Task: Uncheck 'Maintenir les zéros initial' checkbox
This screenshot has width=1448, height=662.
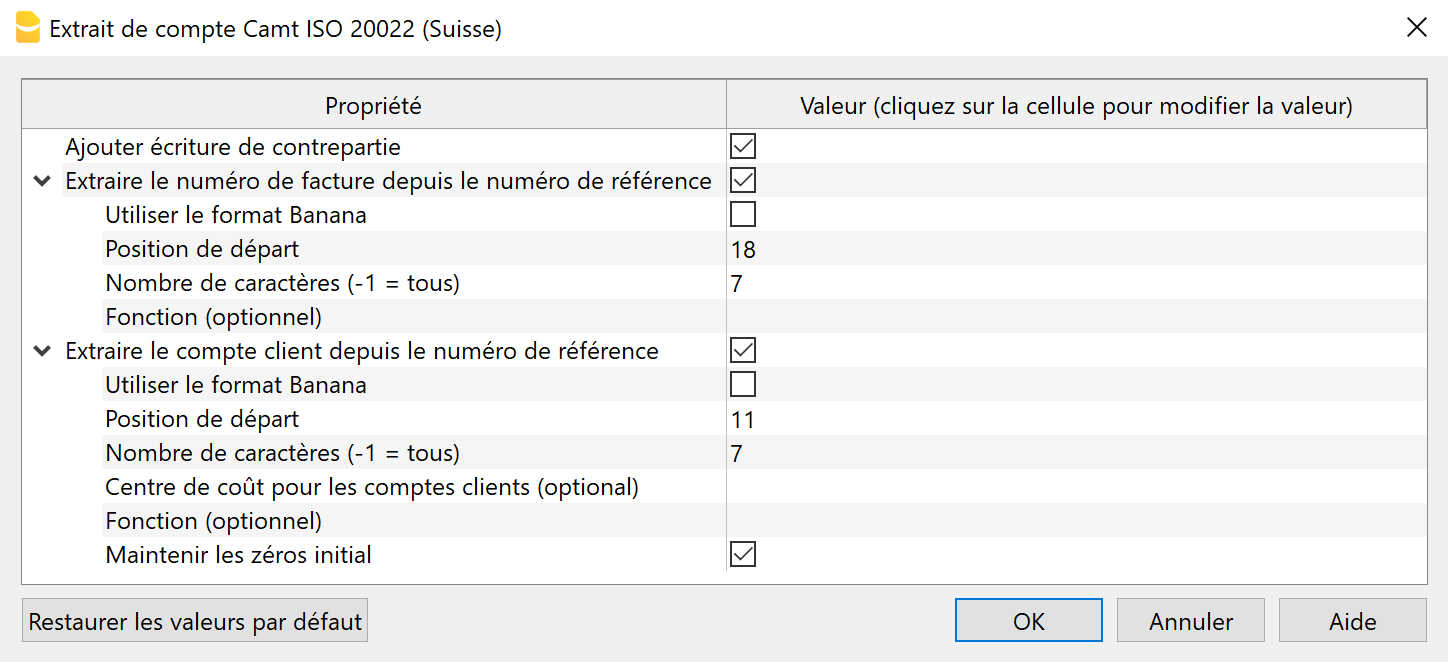Action: (743, 555)
